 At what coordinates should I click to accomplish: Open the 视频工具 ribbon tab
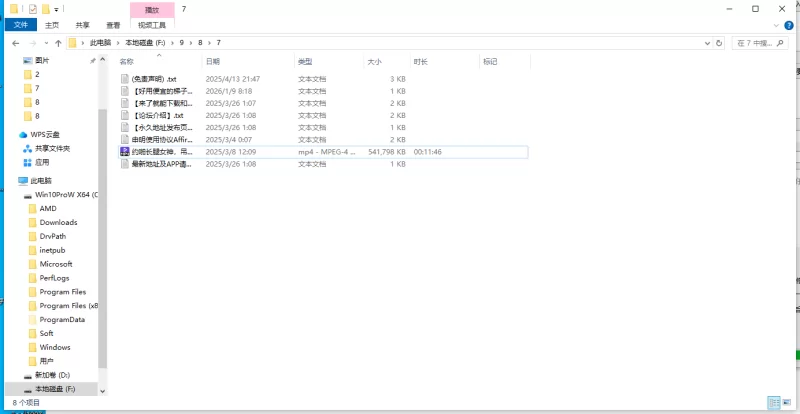152,25
